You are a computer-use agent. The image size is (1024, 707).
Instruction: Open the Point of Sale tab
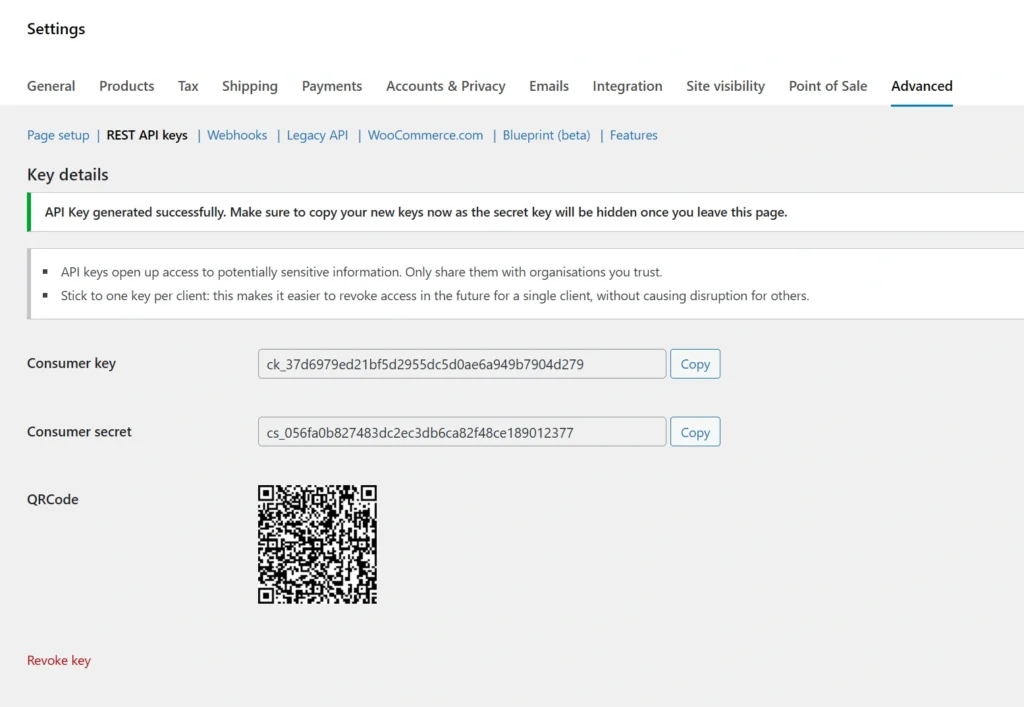pyautogui.click(x=827, y=86)
